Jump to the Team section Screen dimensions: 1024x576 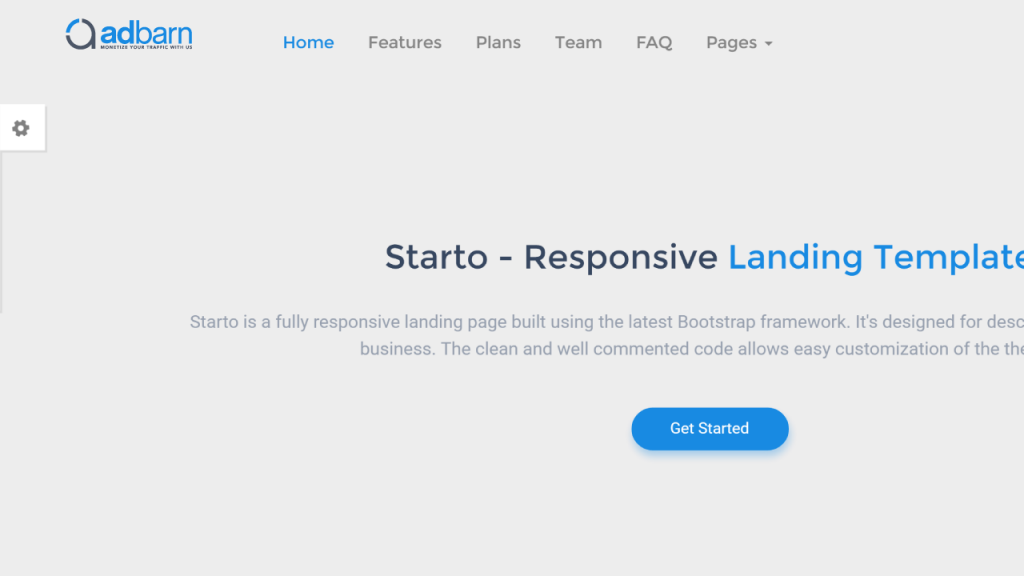(579, 42)
